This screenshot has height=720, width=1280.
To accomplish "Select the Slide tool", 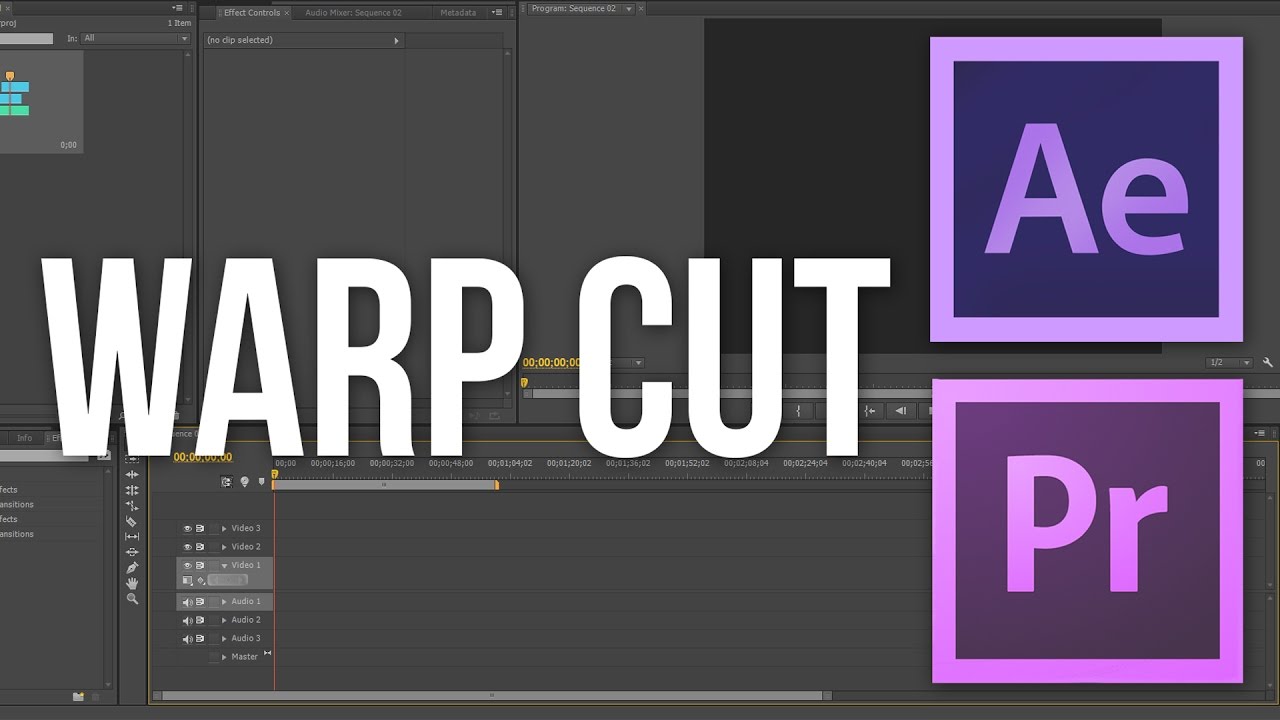I will click(132, 552).
